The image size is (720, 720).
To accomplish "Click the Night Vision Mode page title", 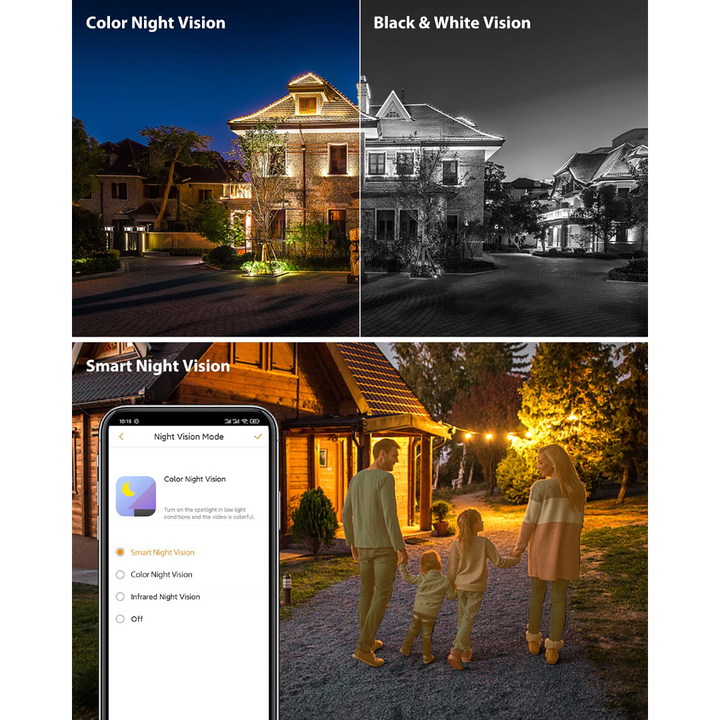I will pyautogui.click(x=189, y=437).
